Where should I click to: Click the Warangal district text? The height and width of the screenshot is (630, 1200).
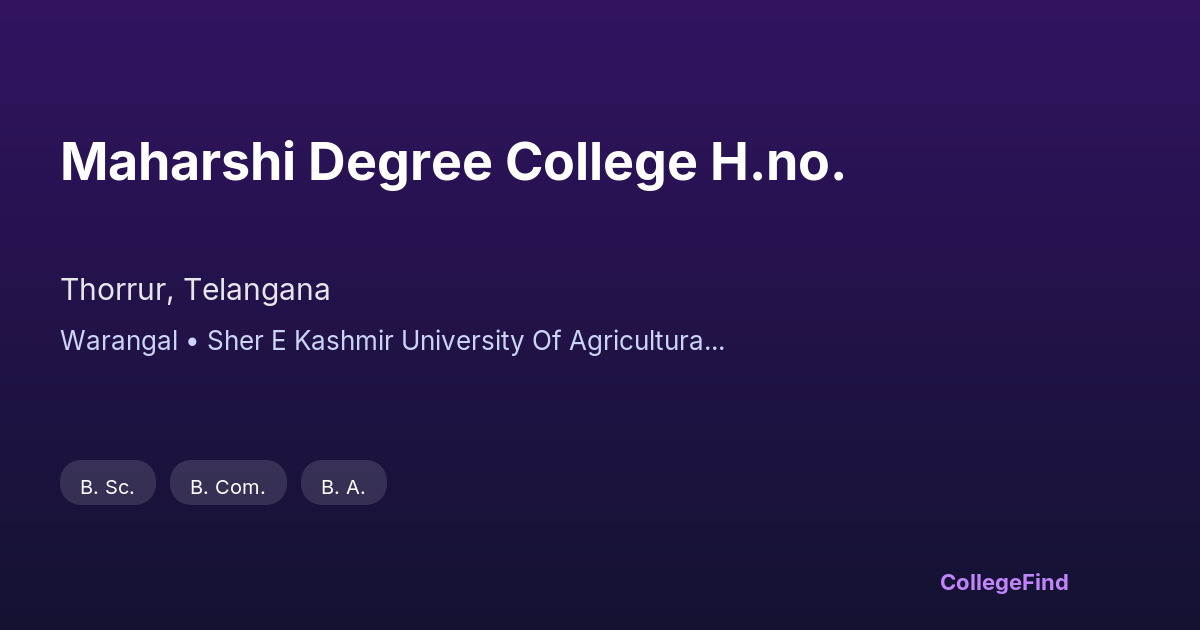pos(119,341)
